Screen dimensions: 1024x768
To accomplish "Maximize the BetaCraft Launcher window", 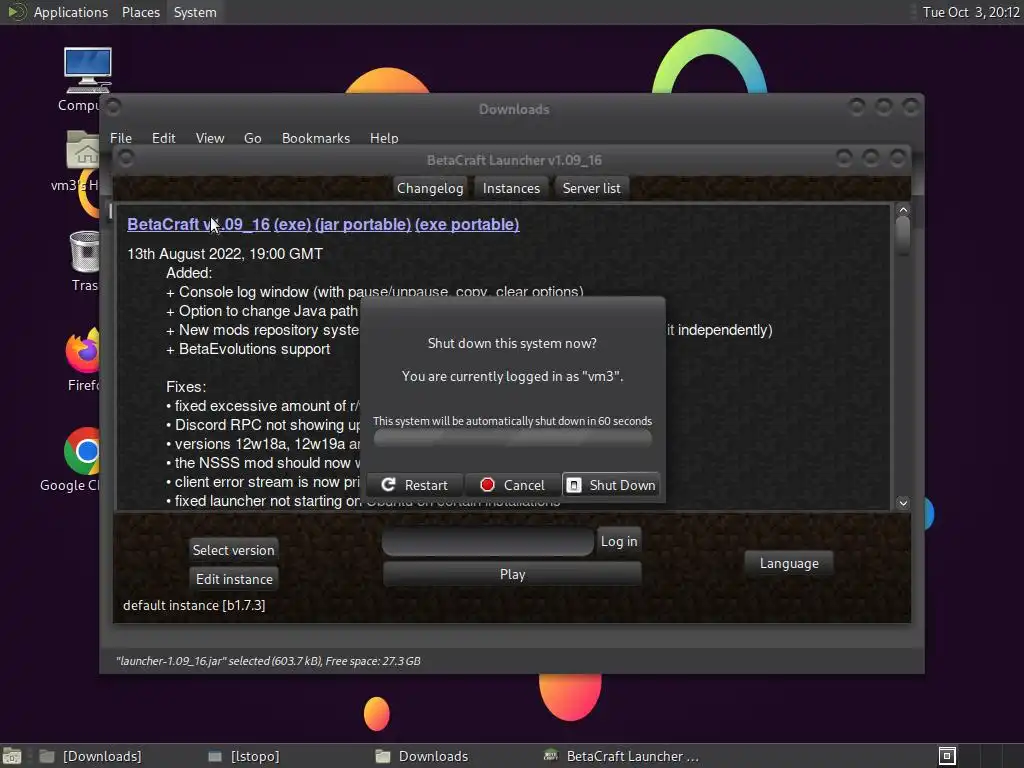I will click(871, 157).
